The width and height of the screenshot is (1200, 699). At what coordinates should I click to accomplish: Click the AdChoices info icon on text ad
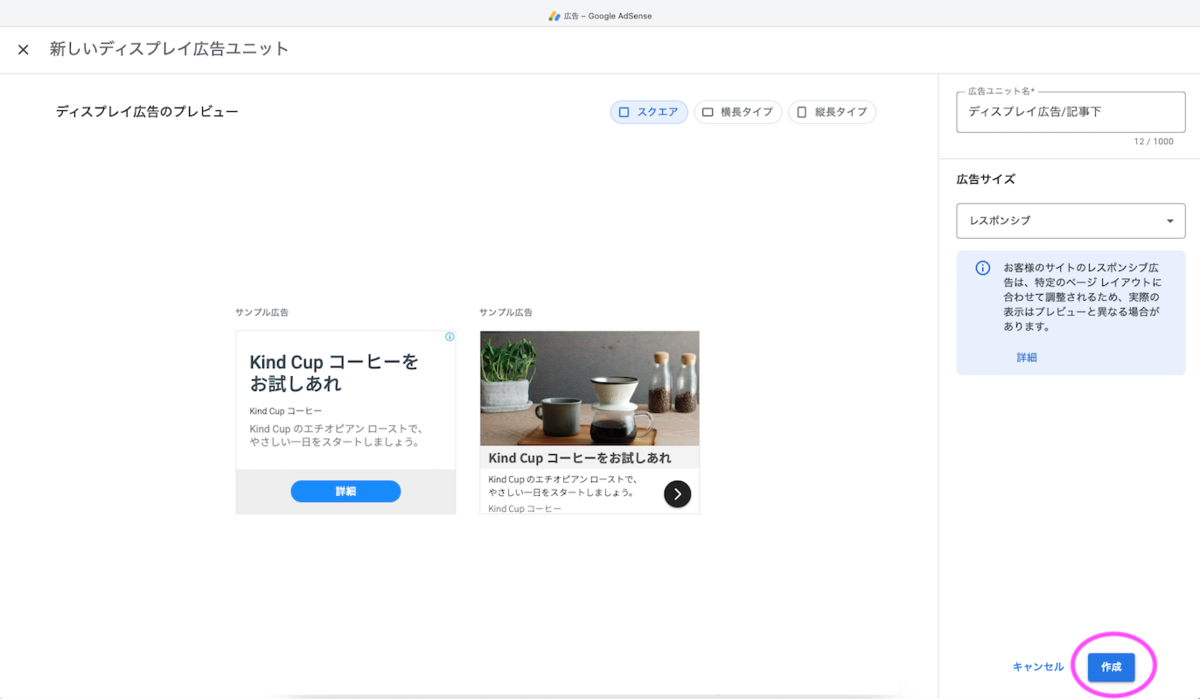[450, 337]
